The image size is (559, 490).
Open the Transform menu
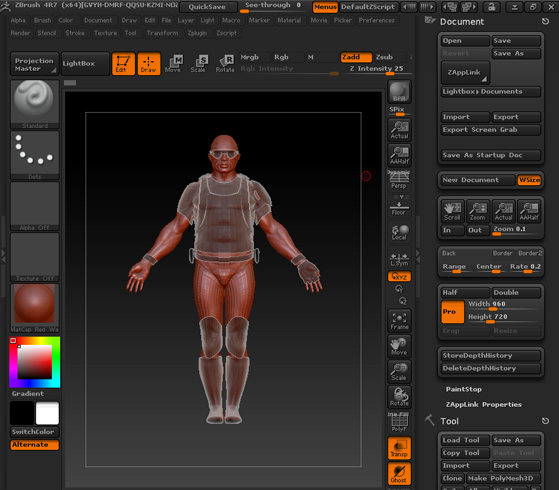coord(162,33)
